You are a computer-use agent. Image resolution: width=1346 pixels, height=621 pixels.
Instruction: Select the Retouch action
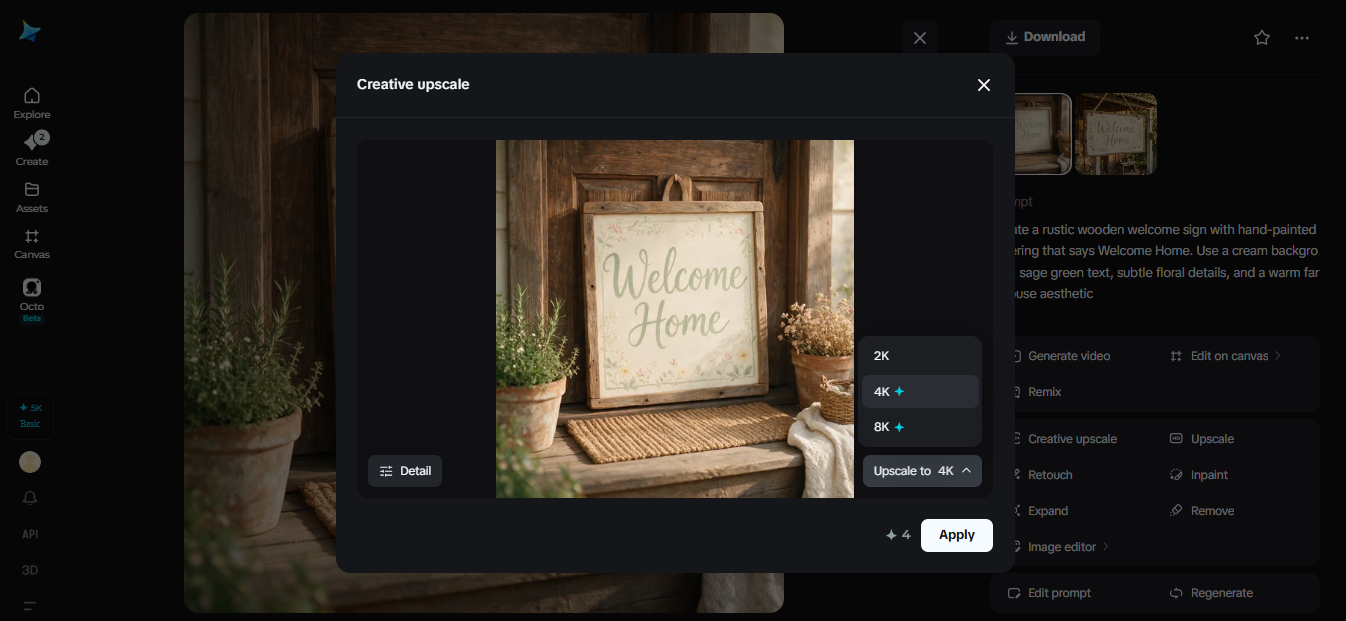click(x=1050, y=475)
